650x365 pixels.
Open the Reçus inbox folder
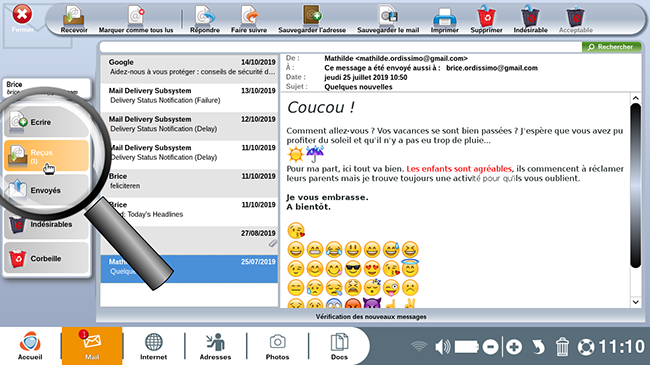(46, 156)
